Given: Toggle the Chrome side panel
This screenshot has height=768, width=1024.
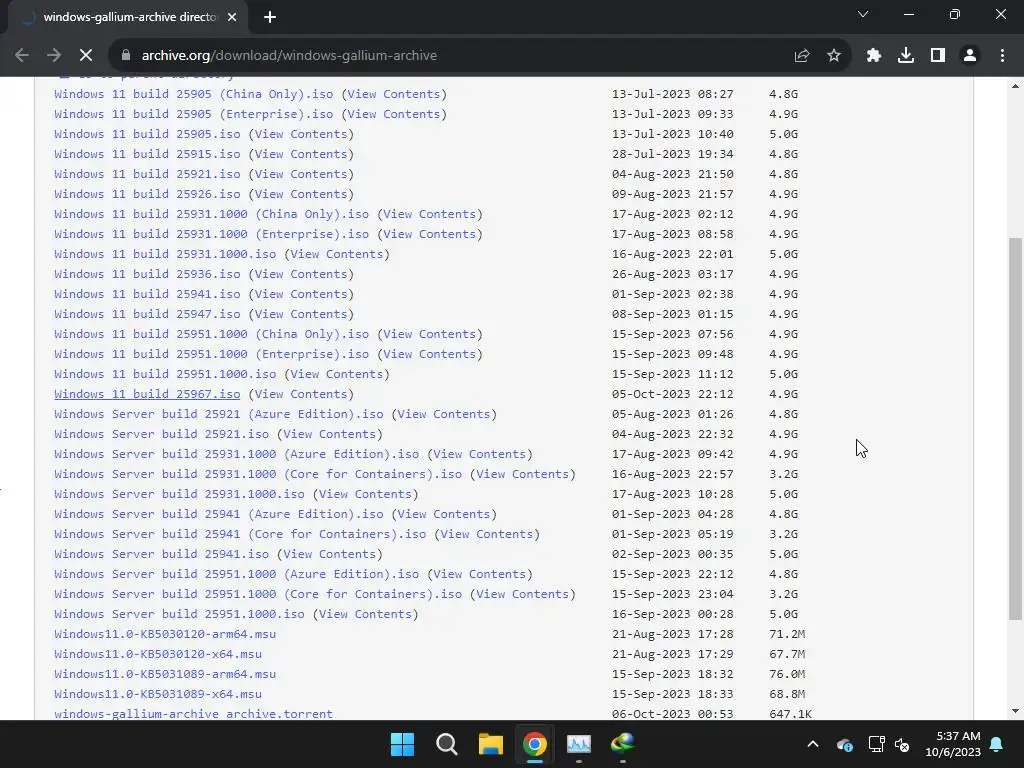Looking at the screenshot, I should point(938,56).
